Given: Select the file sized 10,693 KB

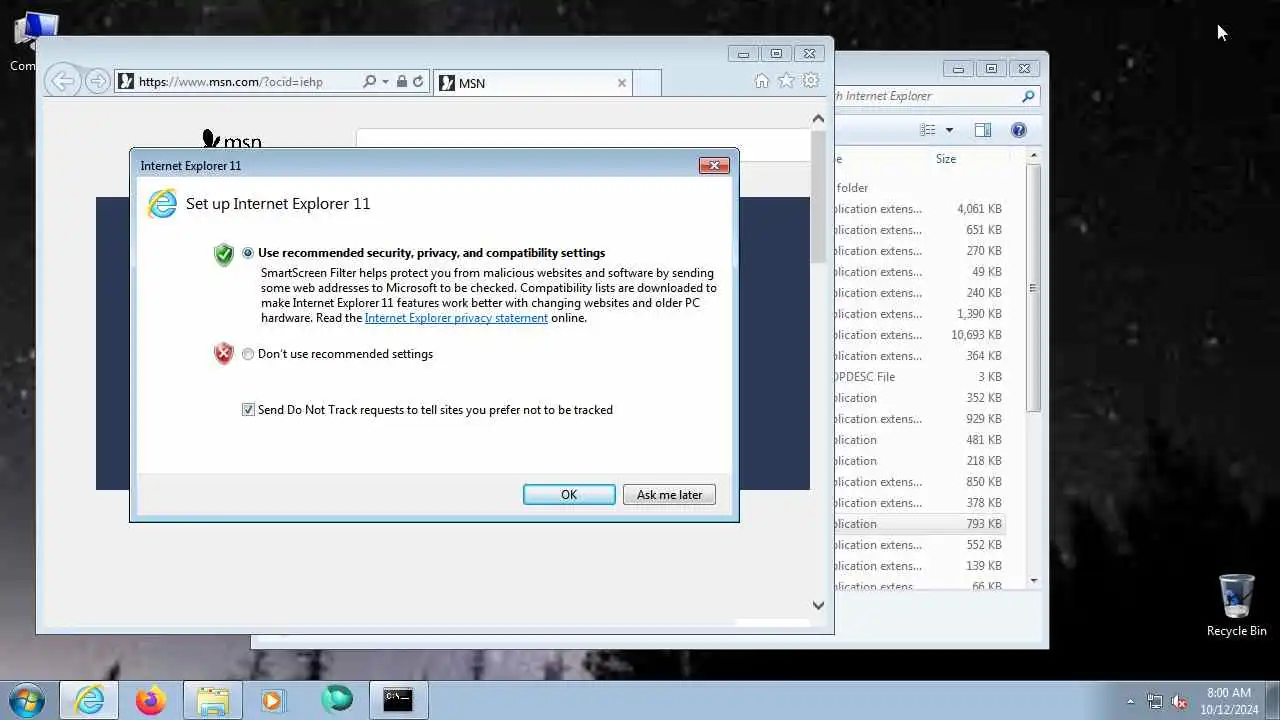Looking at the screenshot, I should click(x=920, y=335).
